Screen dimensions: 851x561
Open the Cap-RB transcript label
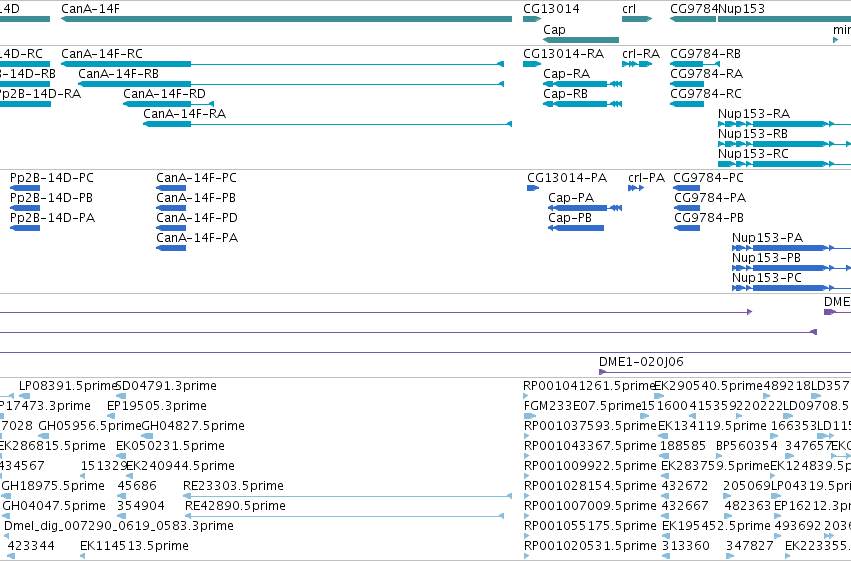pyautogui.click(x=566, y=94)
